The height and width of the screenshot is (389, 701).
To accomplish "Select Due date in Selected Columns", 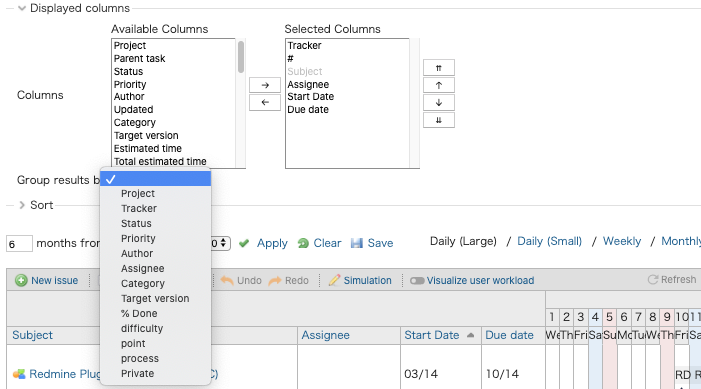I will (308, 110).
